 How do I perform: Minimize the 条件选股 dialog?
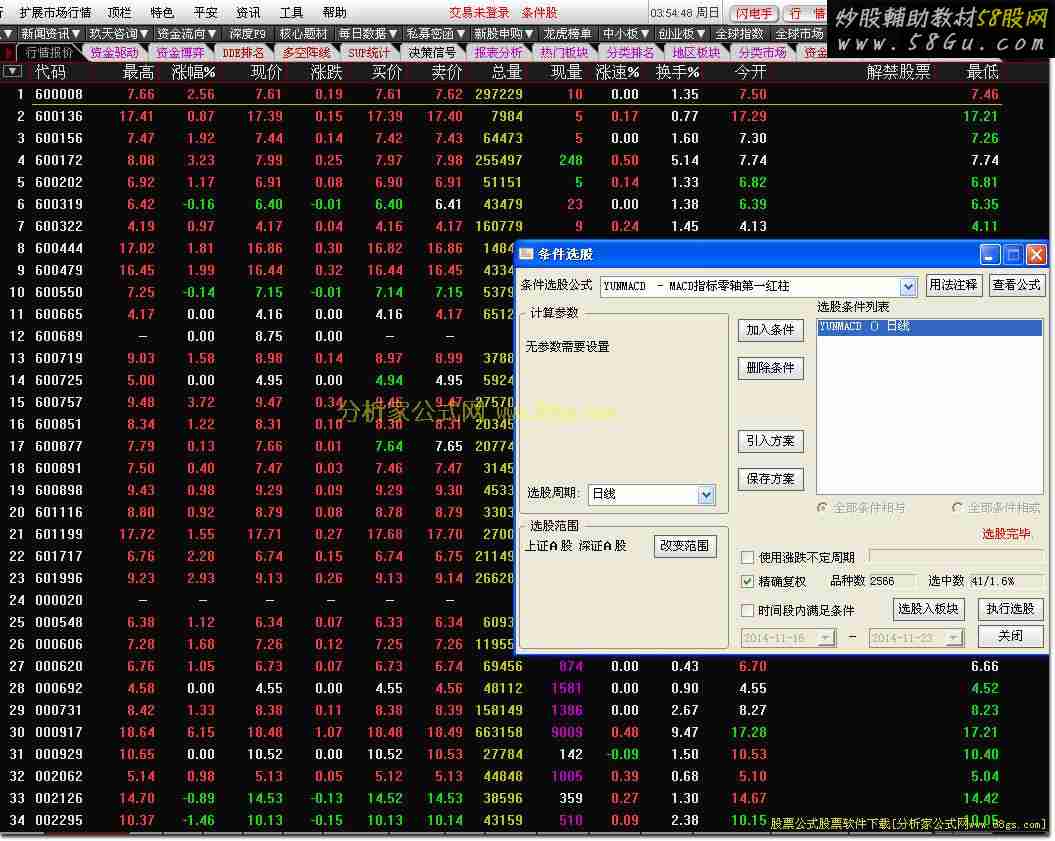(989, 254)
